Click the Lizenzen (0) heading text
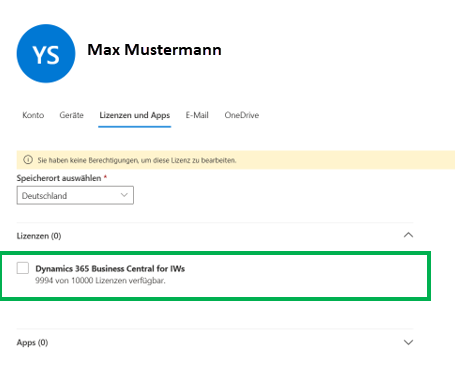 (39, 236)
